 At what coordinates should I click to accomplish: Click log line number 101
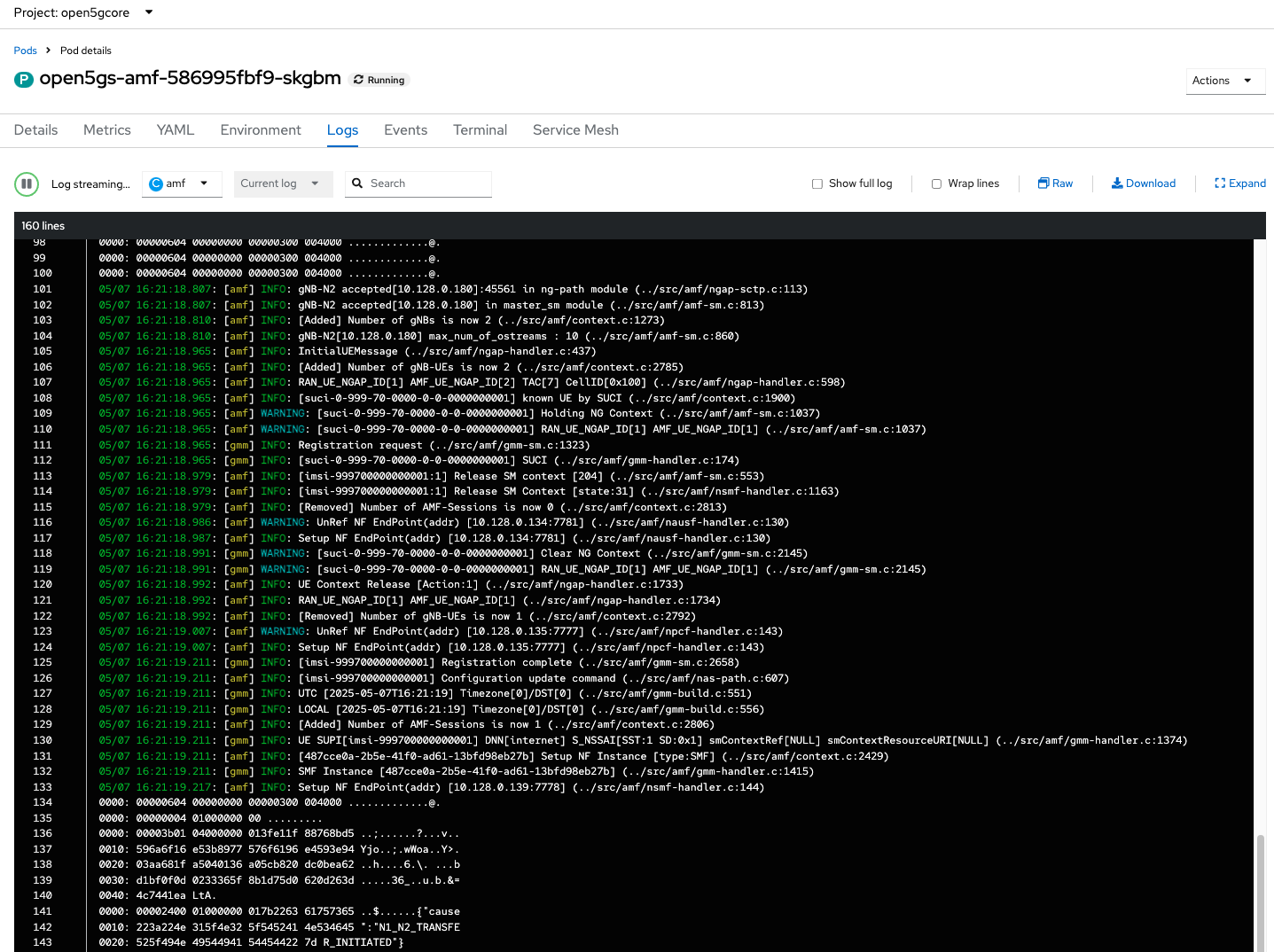(43, 289)
